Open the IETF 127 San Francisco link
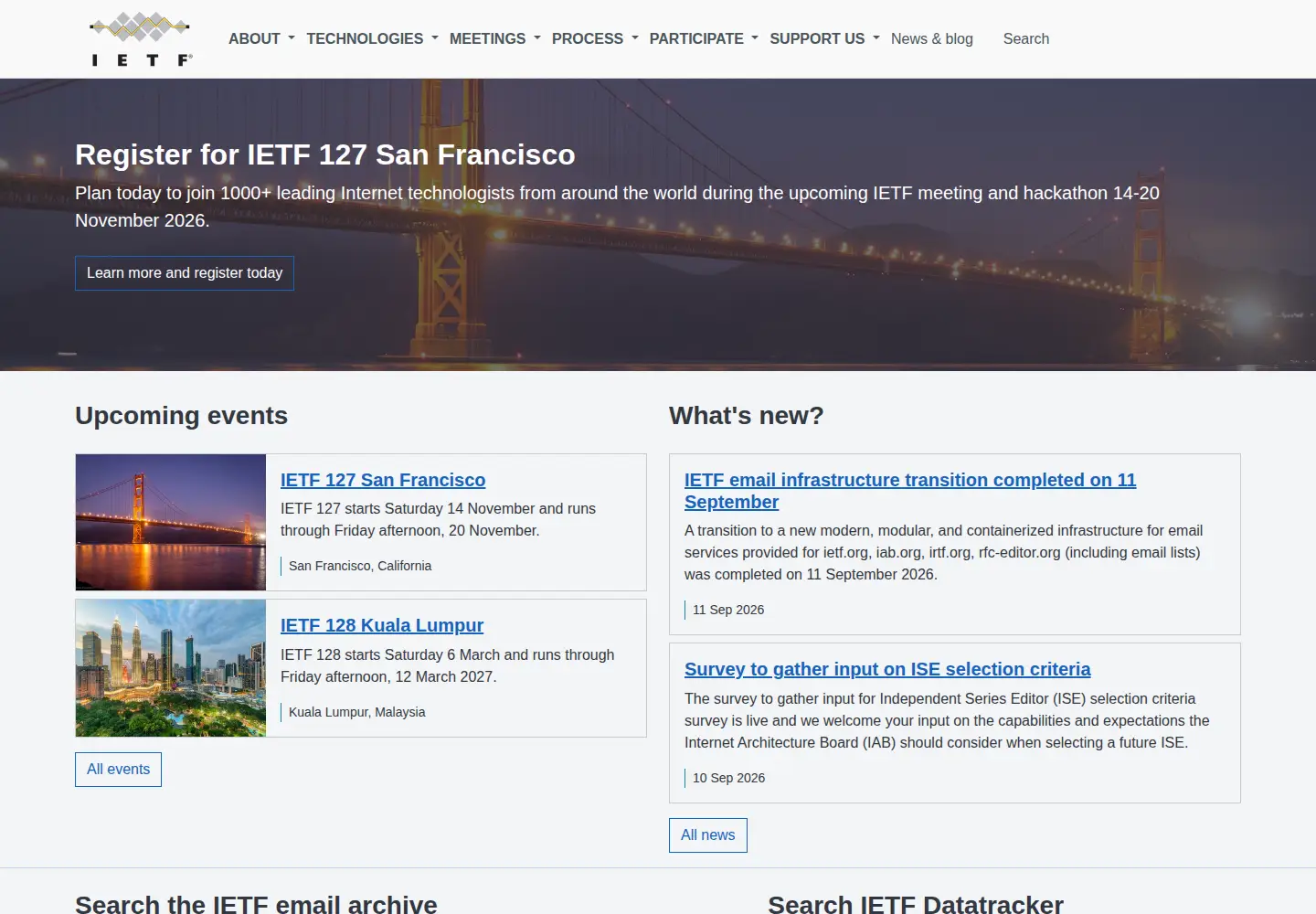The image size is (1316, 914). [x=383, y=480]
